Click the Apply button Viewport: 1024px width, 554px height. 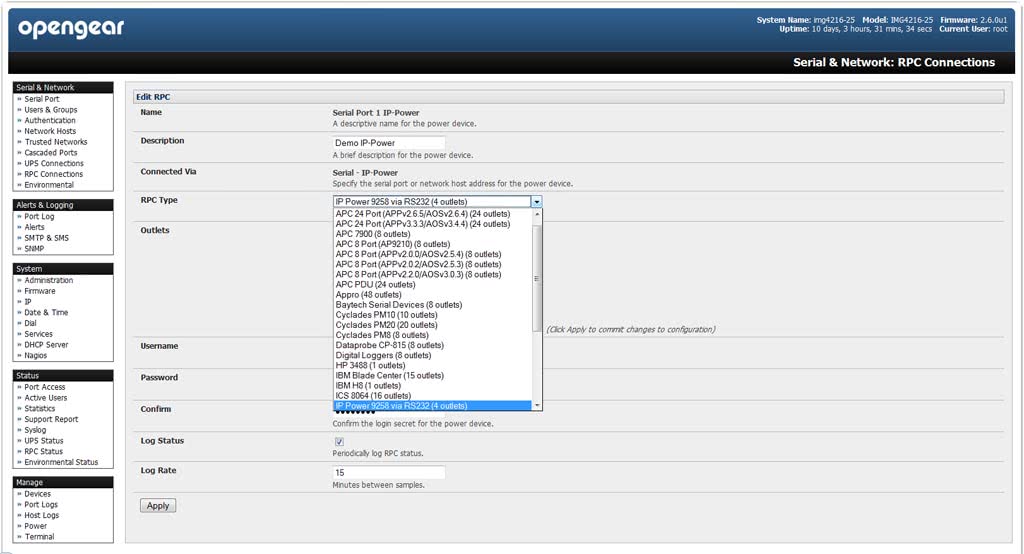[x=158, y=506]
